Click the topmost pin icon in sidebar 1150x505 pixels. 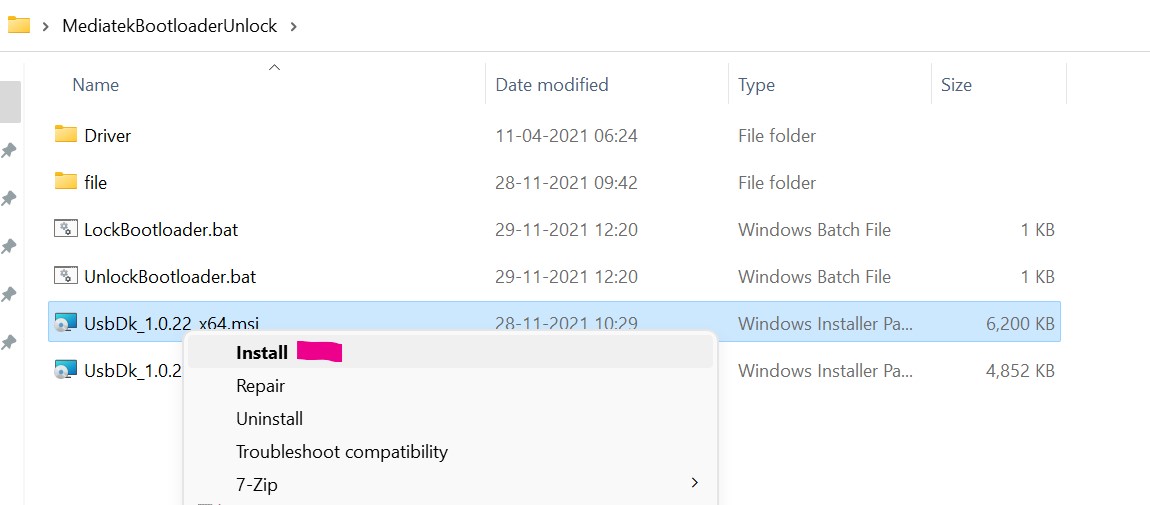(8, 151)
